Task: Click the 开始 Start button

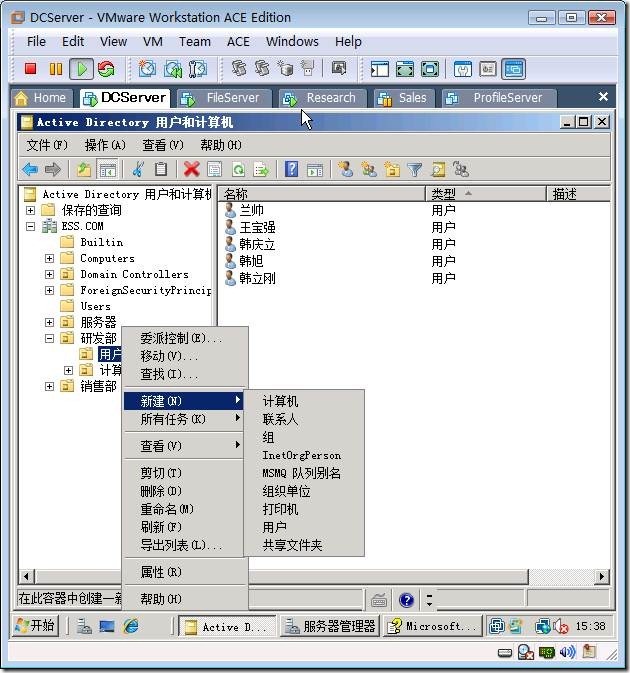Action: click(x=35, y=626)
